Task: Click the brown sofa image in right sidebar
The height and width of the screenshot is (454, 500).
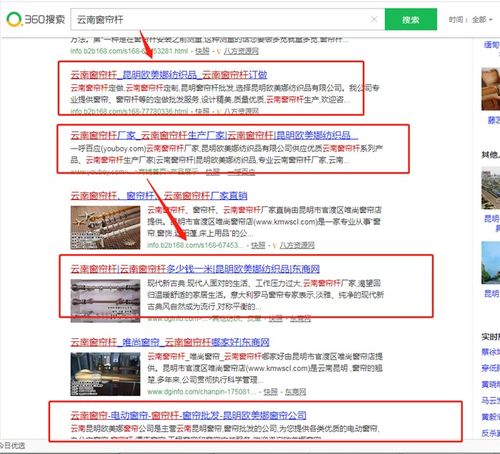Action: point(490,89)
